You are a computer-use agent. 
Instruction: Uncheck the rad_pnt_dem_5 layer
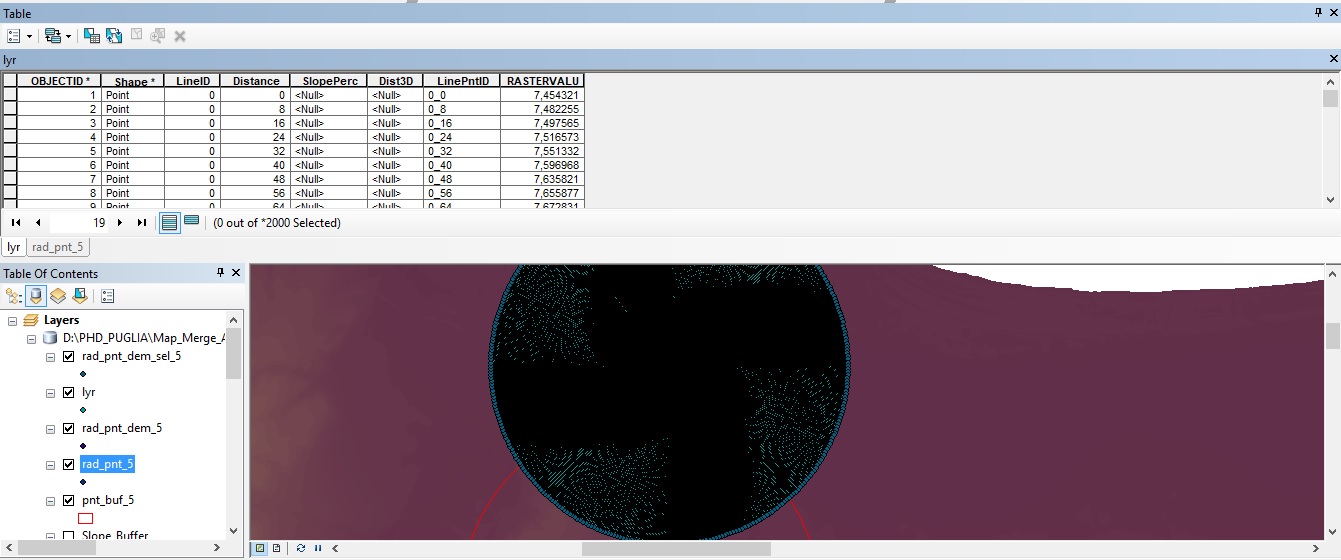click(69, 428)
